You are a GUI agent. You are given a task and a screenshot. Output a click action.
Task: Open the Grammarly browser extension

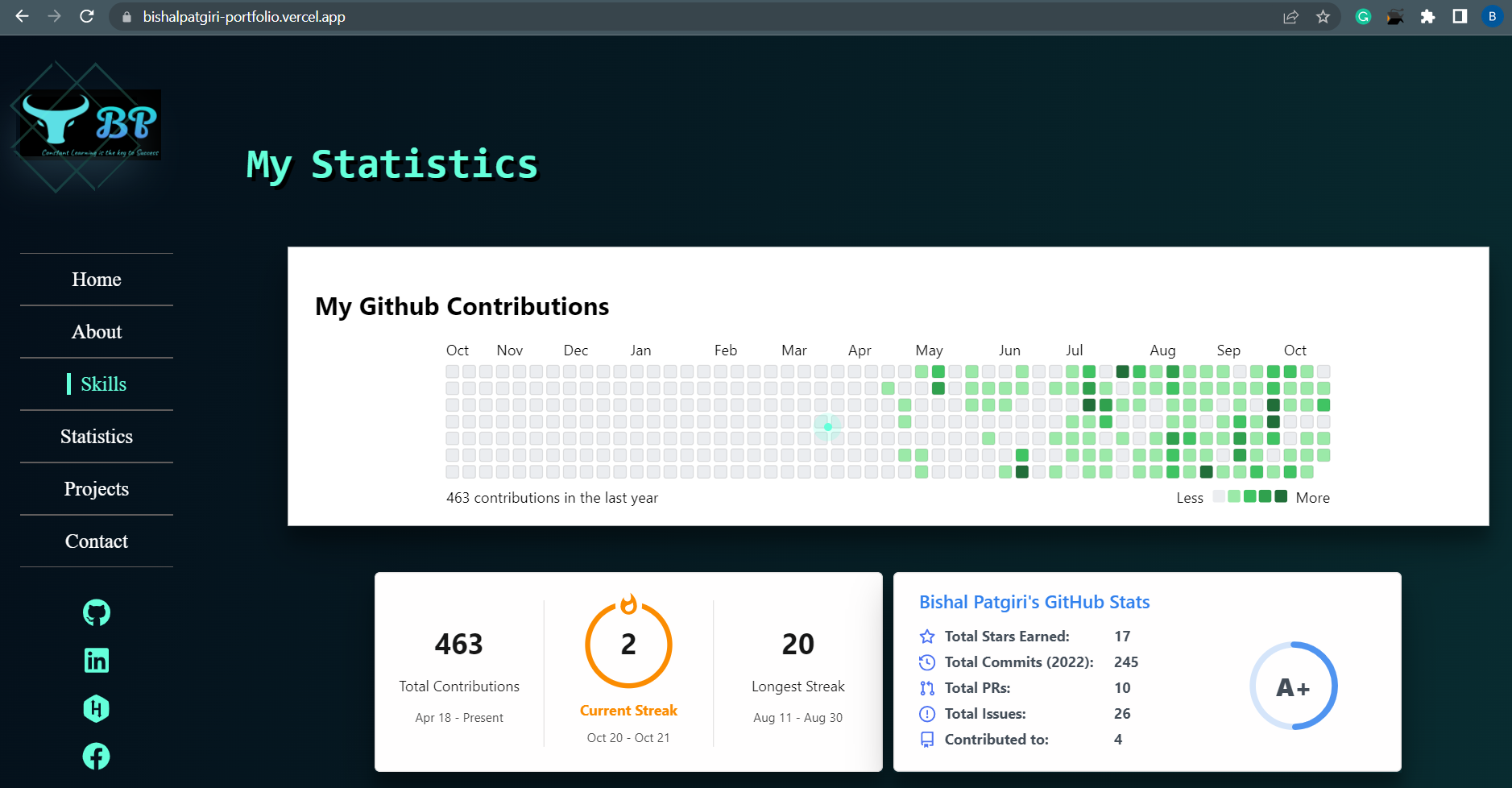click(1362, 16)
